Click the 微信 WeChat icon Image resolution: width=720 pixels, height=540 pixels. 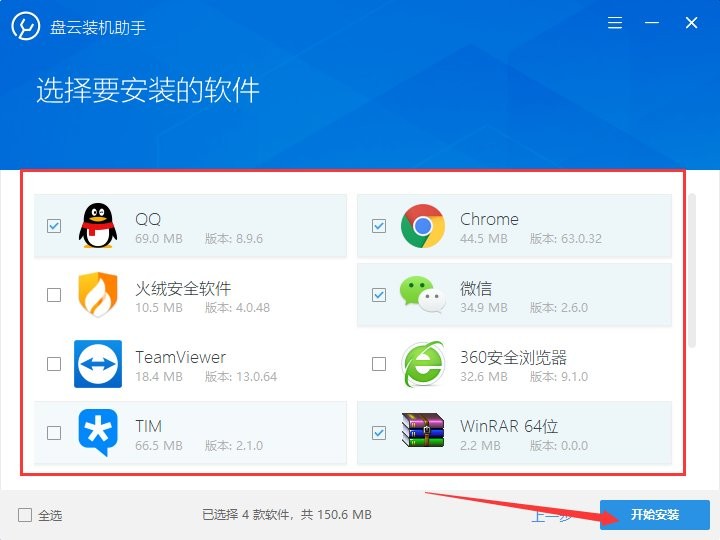coord(422,294)
